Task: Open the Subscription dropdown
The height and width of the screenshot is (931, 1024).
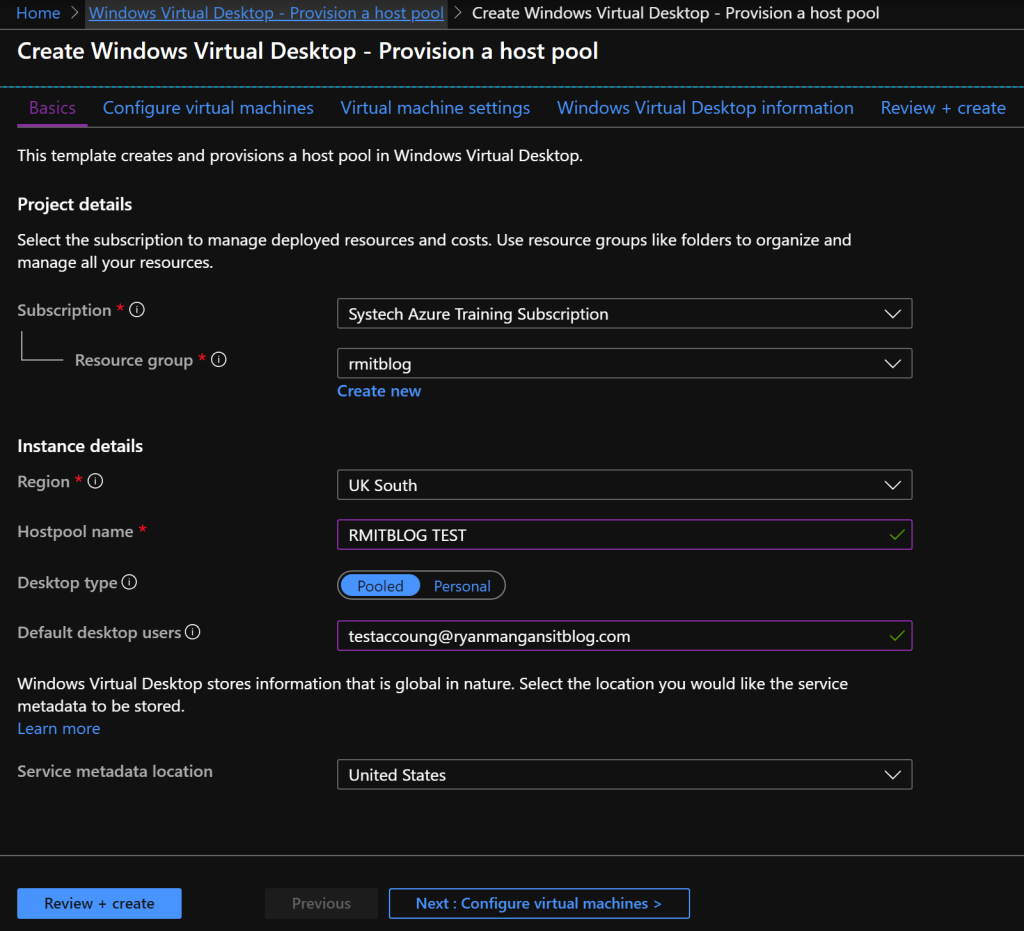Action: pos(624,313)
